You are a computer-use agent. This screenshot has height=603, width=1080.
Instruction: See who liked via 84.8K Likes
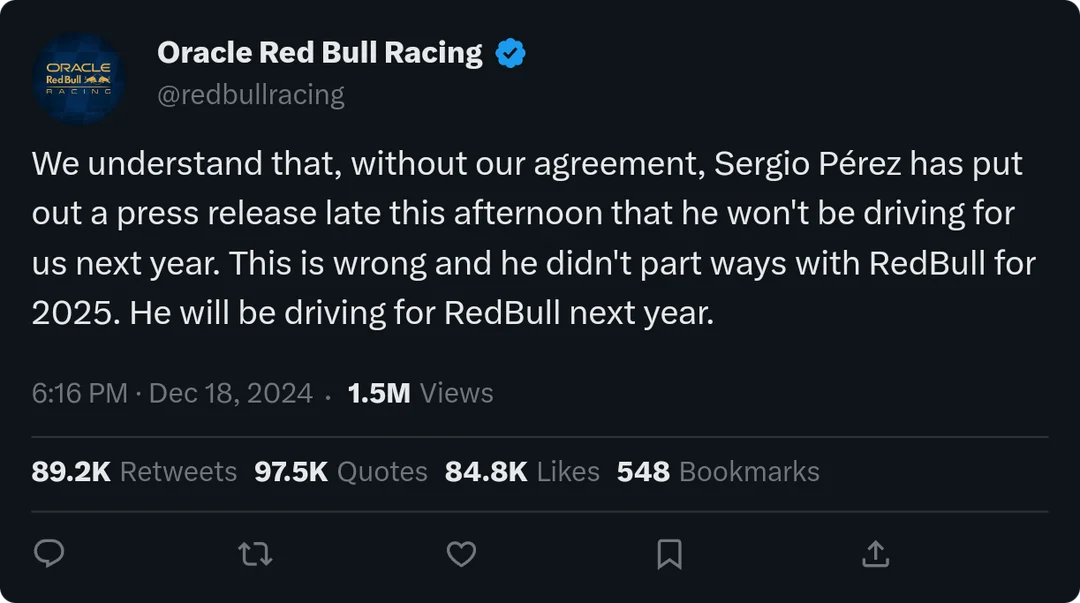coord(522,472)
